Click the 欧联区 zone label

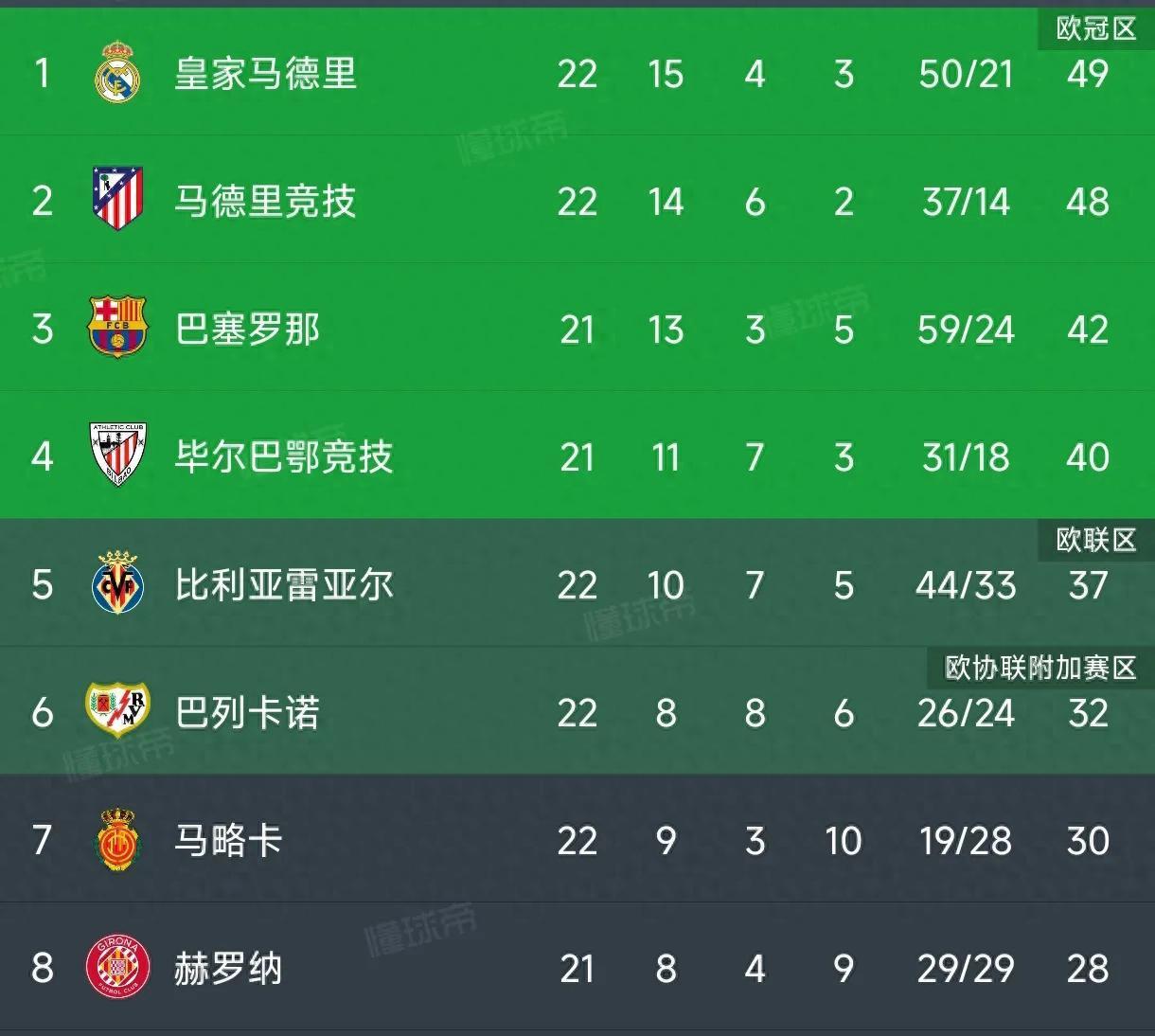[1096, 540]
